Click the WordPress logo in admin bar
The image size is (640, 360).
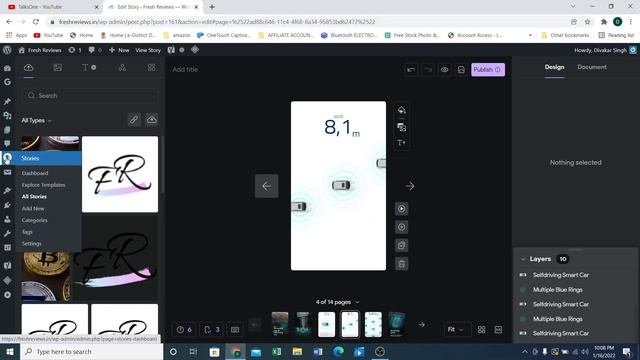pyautogui.click(x=7, y=50)
